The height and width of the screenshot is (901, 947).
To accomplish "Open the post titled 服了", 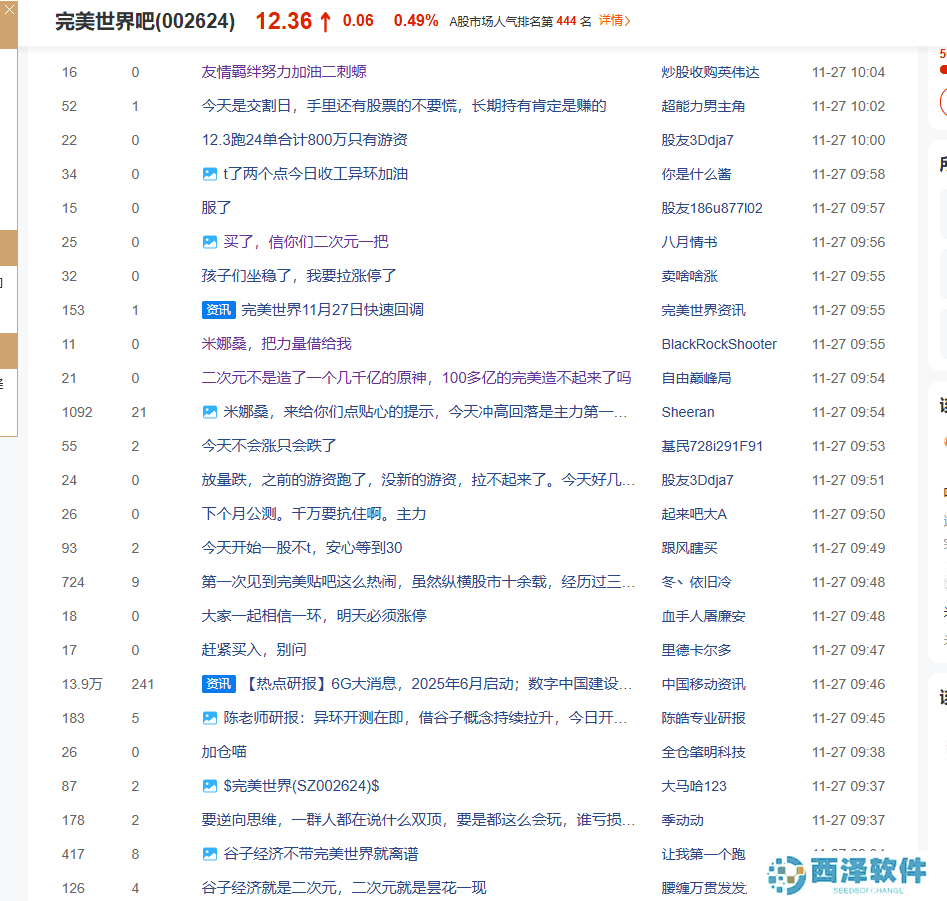I will click(216, 208).
